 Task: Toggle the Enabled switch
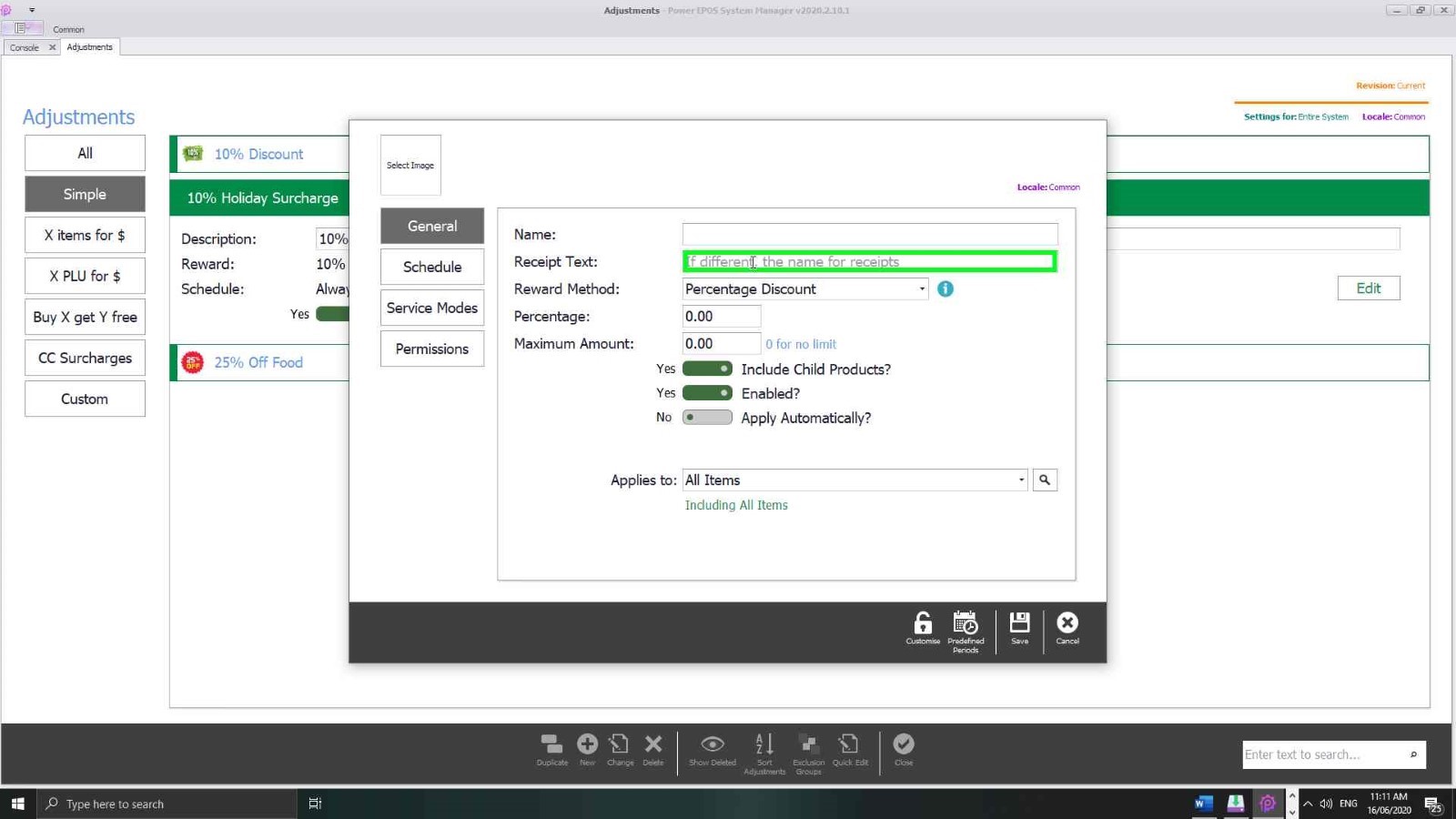pos(707,393)
